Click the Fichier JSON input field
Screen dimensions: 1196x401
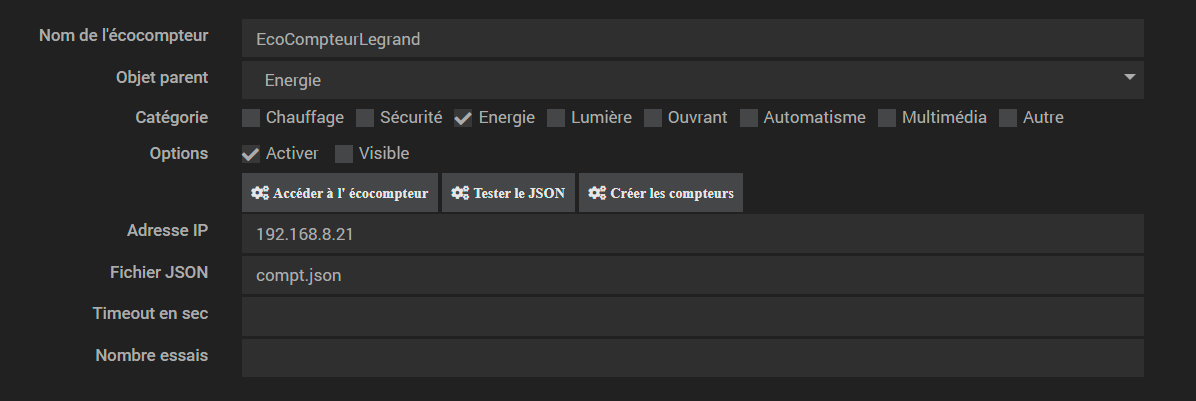[692, 275]
